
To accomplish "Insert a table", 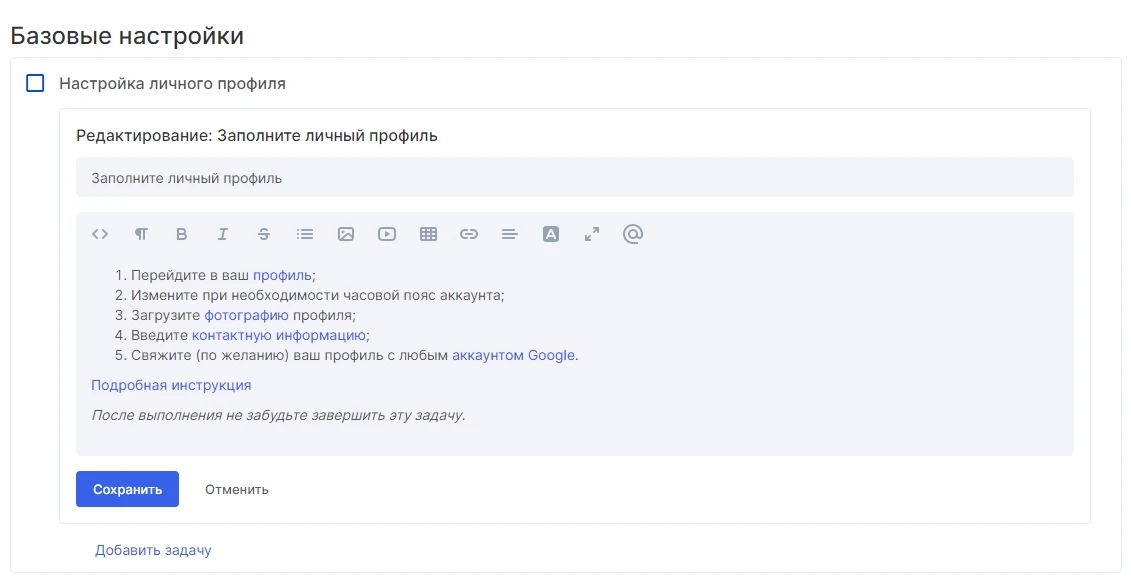I will pos(428,234).
